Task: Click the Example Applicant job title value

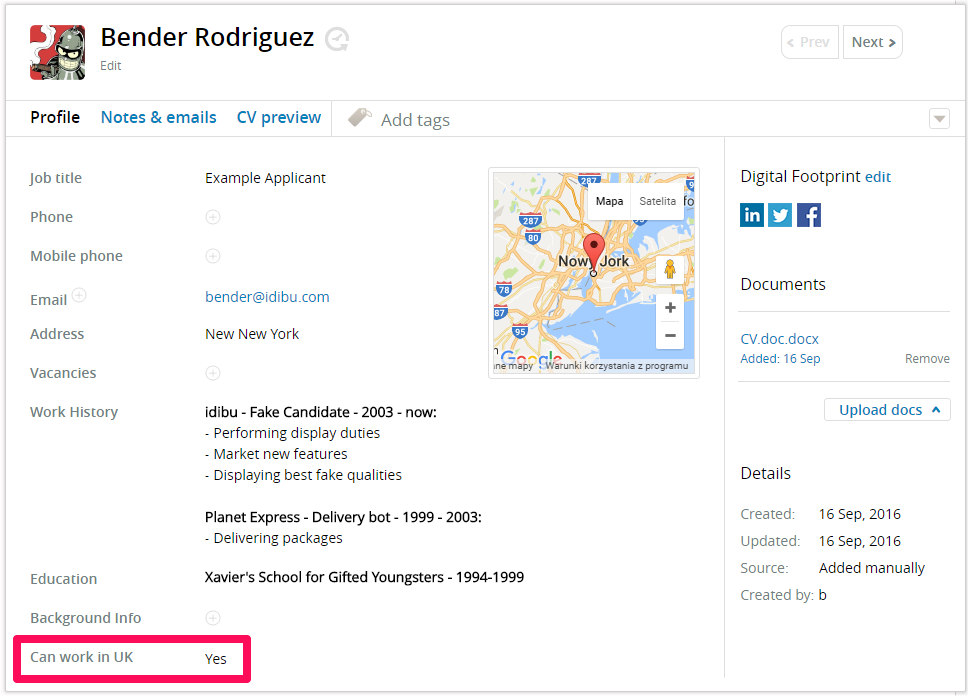Action: (265, 178)
